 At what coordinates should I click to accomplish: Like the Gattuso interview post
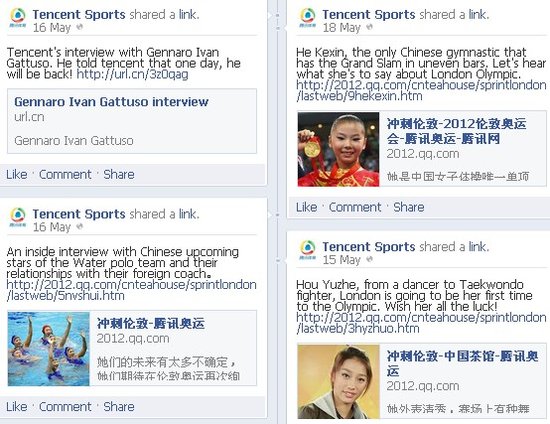pyautogui.click(x=16, y=174)
